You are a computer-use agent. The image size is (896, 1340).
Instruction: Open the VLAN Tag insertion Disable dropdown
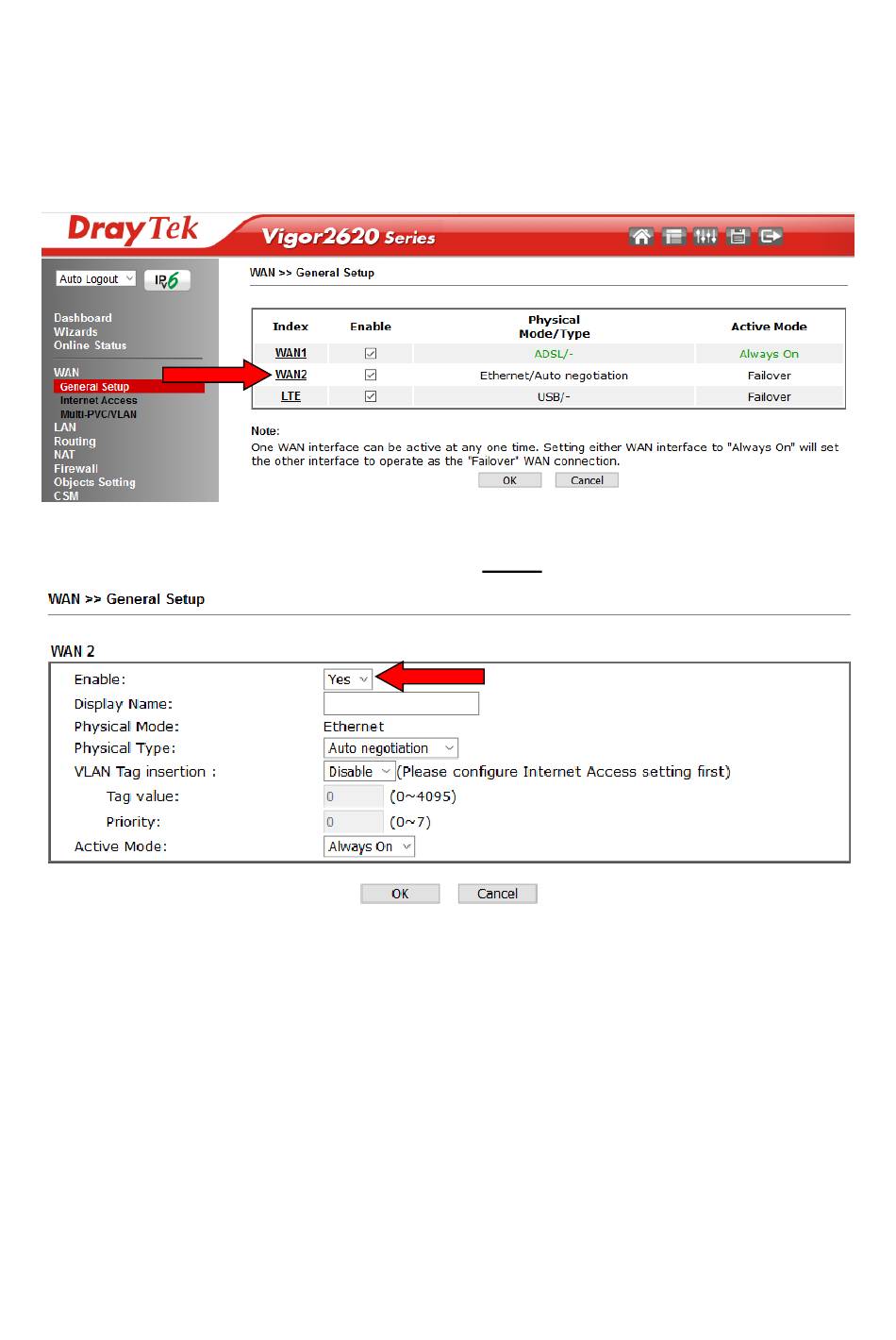(x=359, y=772)
